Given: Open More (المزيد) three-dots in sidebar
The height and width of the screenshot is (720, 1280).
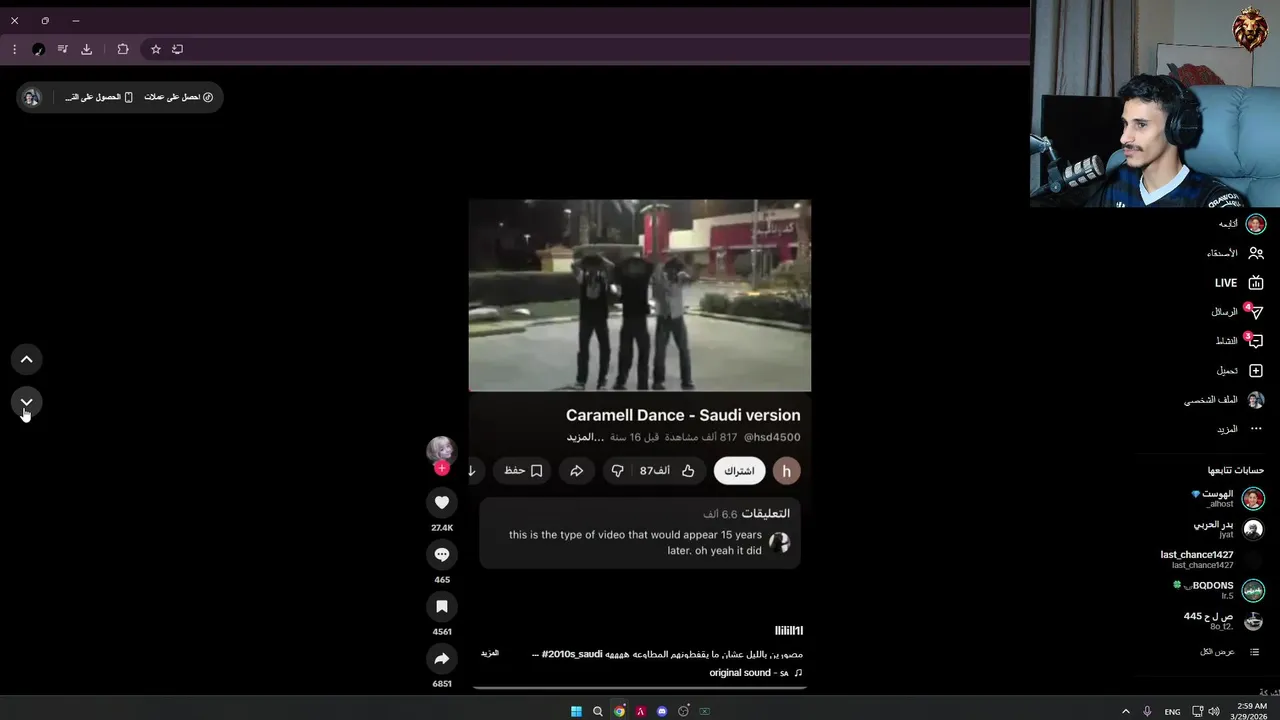Looking at the screenshot, I should (1239, 429).
